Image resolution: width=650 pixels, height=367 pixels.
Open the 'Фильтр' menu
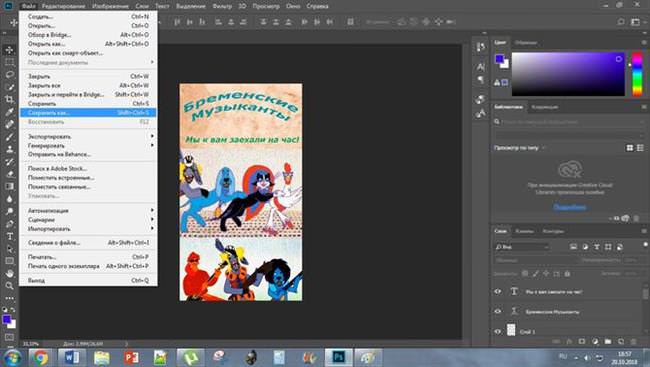(222, 6)
